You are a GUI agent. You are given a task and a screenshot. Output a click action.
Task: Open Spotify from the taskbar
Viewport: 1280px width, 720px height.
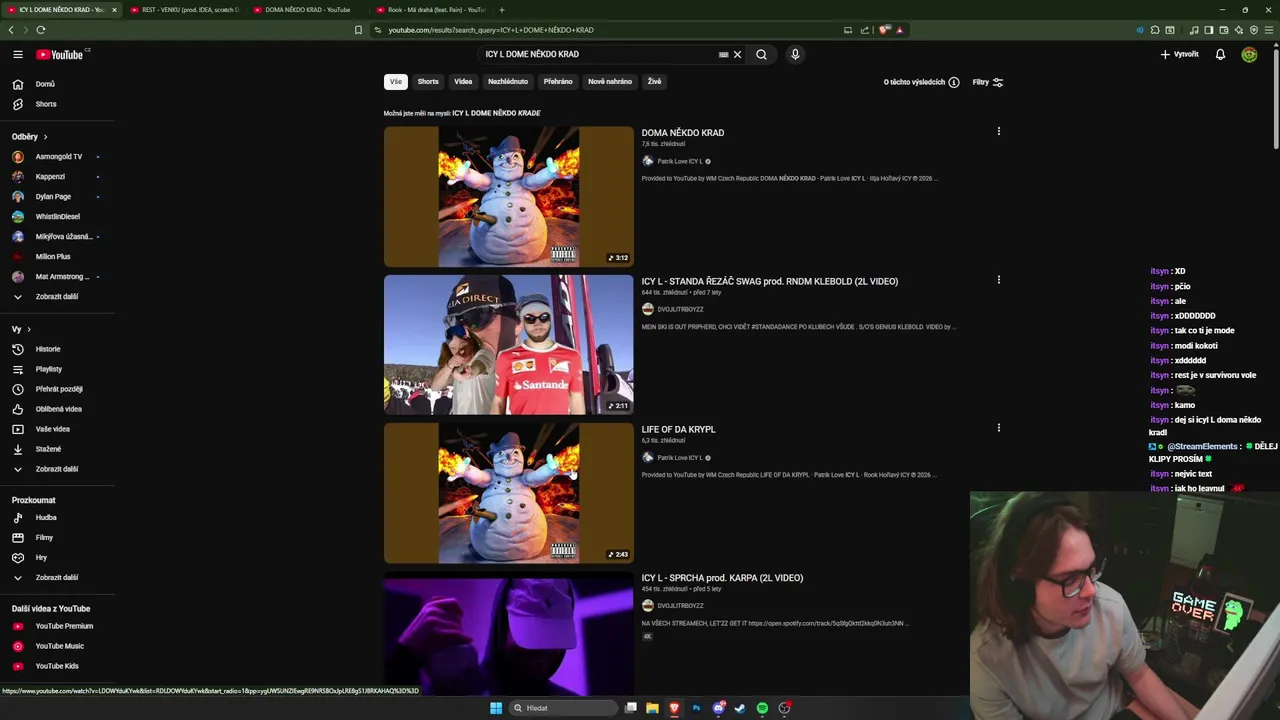tap(762, 708)
